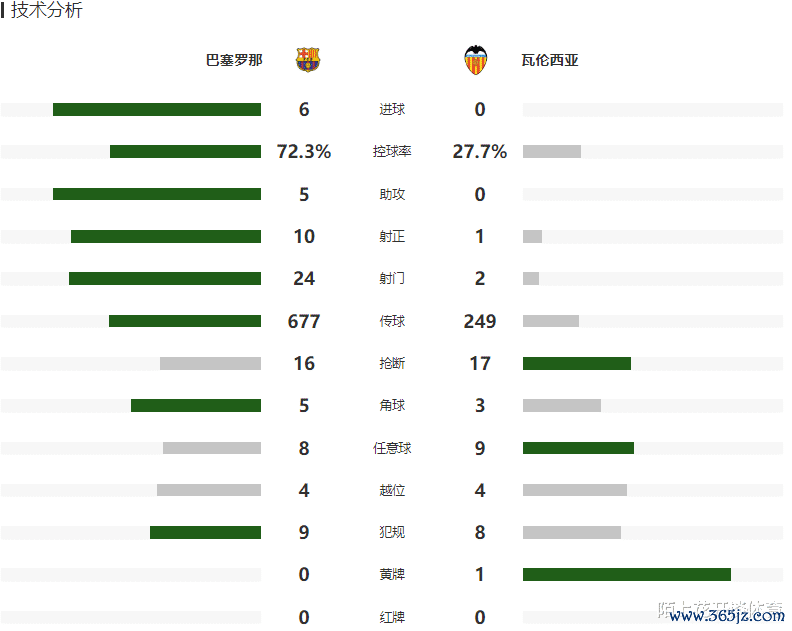Click Valencia's 27.7% possession bar

(x=551, y=152)
